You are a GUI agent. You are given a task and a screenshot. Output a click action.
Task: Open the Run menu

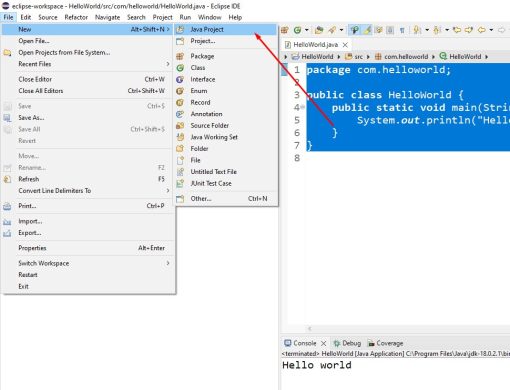pyautogui.click(x=185, y=17)
